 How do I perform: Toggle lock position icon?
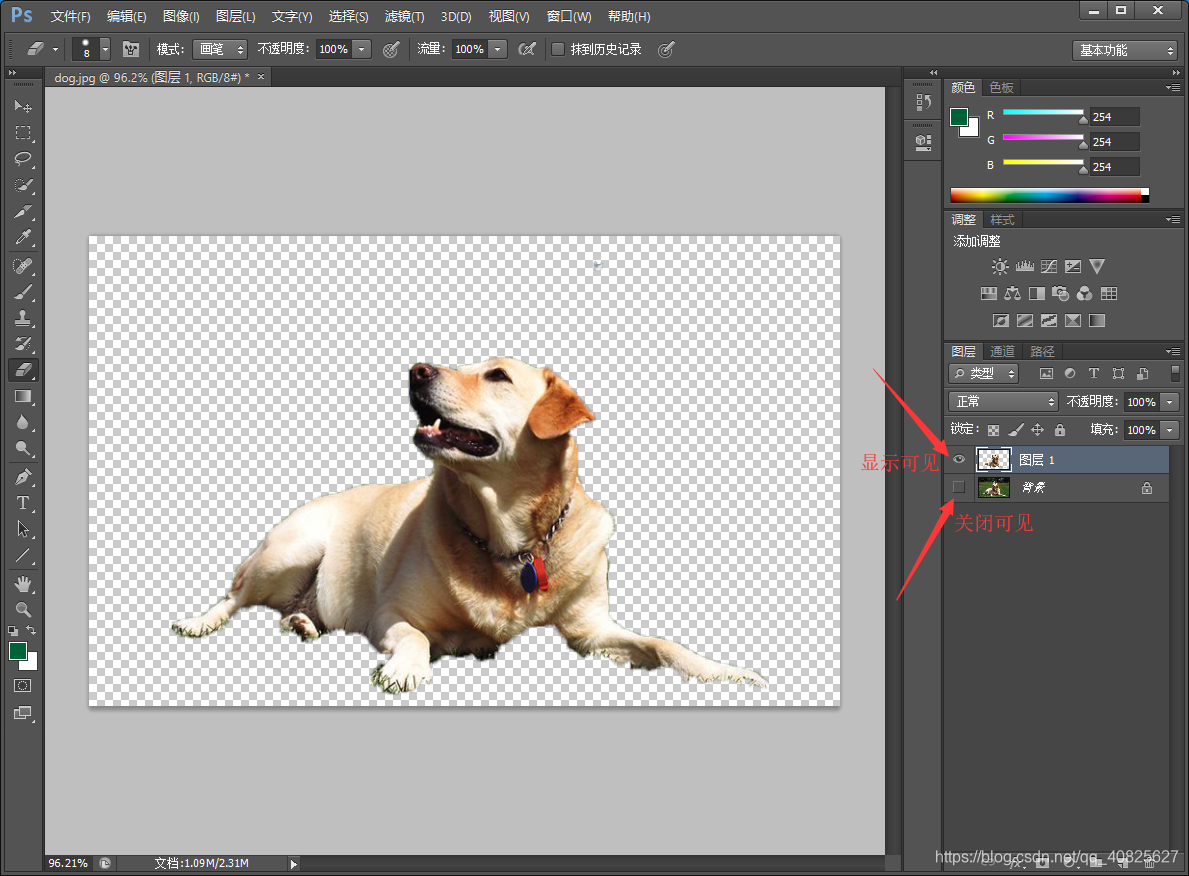point(1037,429)
